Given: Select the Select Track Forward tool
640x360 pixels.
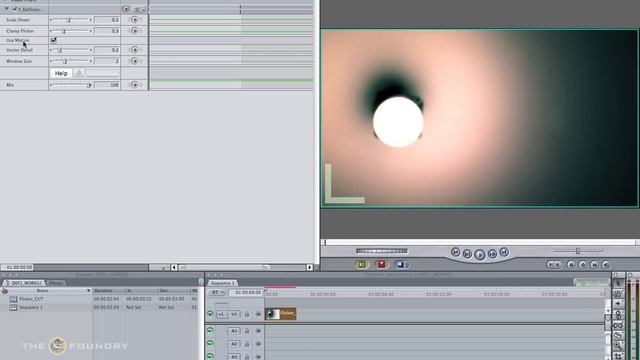Looking at the screenshot, I should (618, 304).
